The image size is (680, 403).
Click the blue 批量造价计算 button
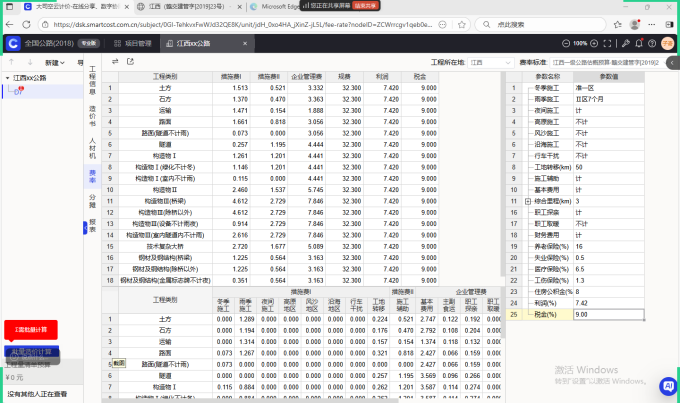(30, 353)
